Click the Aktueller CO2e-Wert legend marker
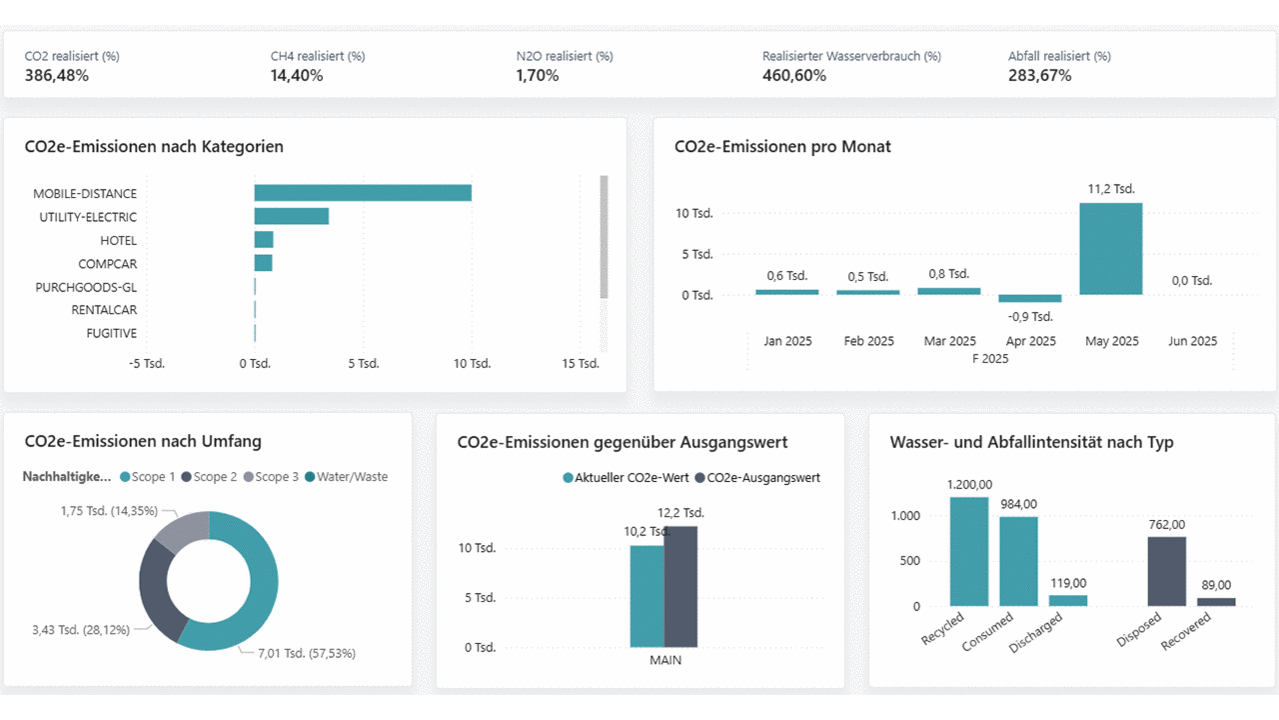 [569, 478]
